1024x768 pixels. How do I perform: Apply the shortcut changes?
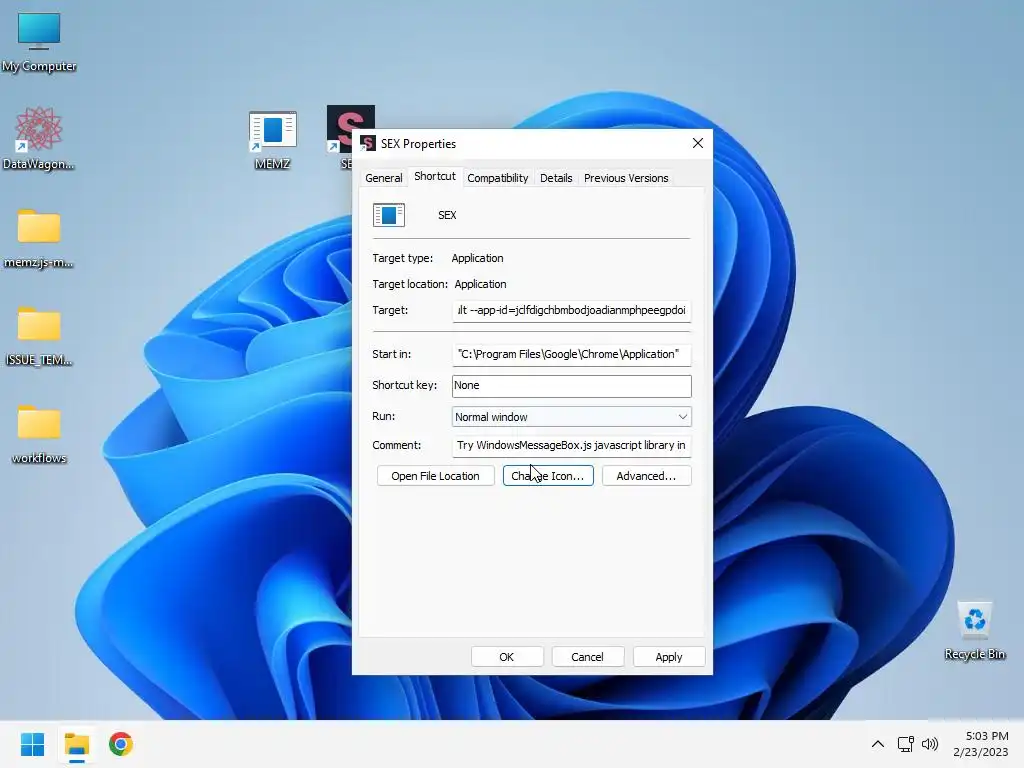(669, 657)
